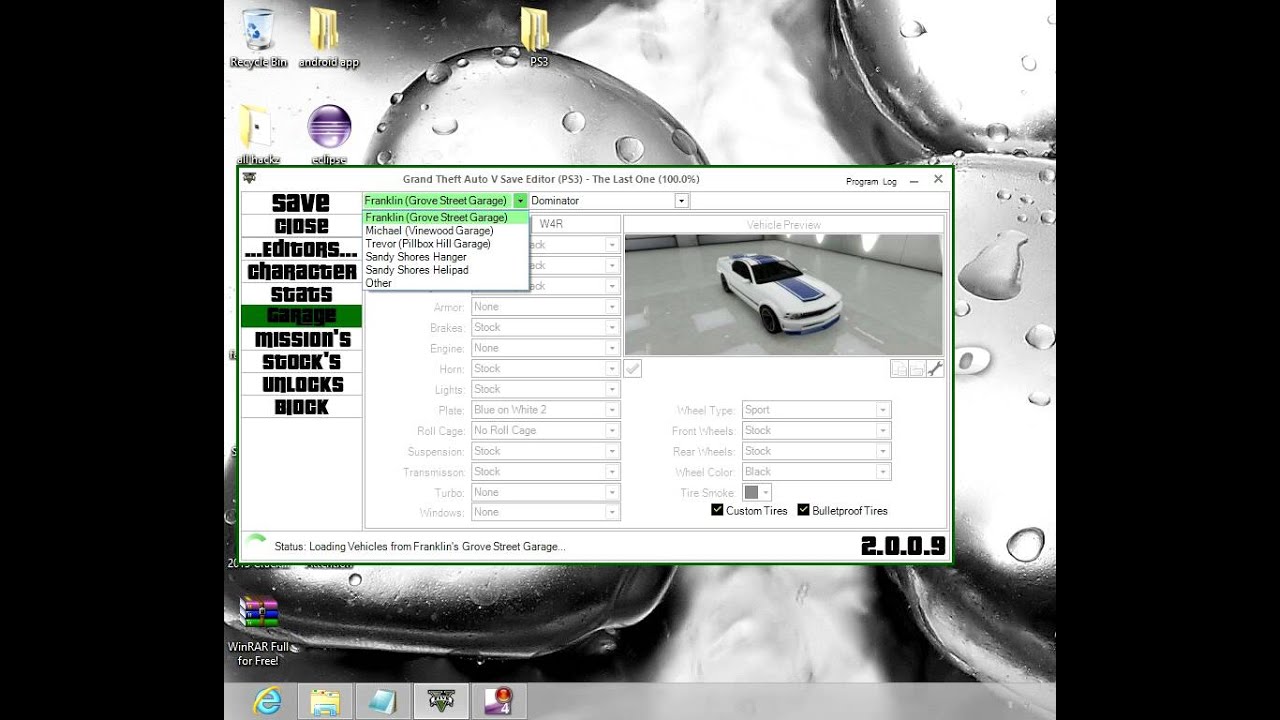The height and width of the screenshot is (720, 1280).
Task: Open the Turbo dropdown
Action: pos(545,492)
